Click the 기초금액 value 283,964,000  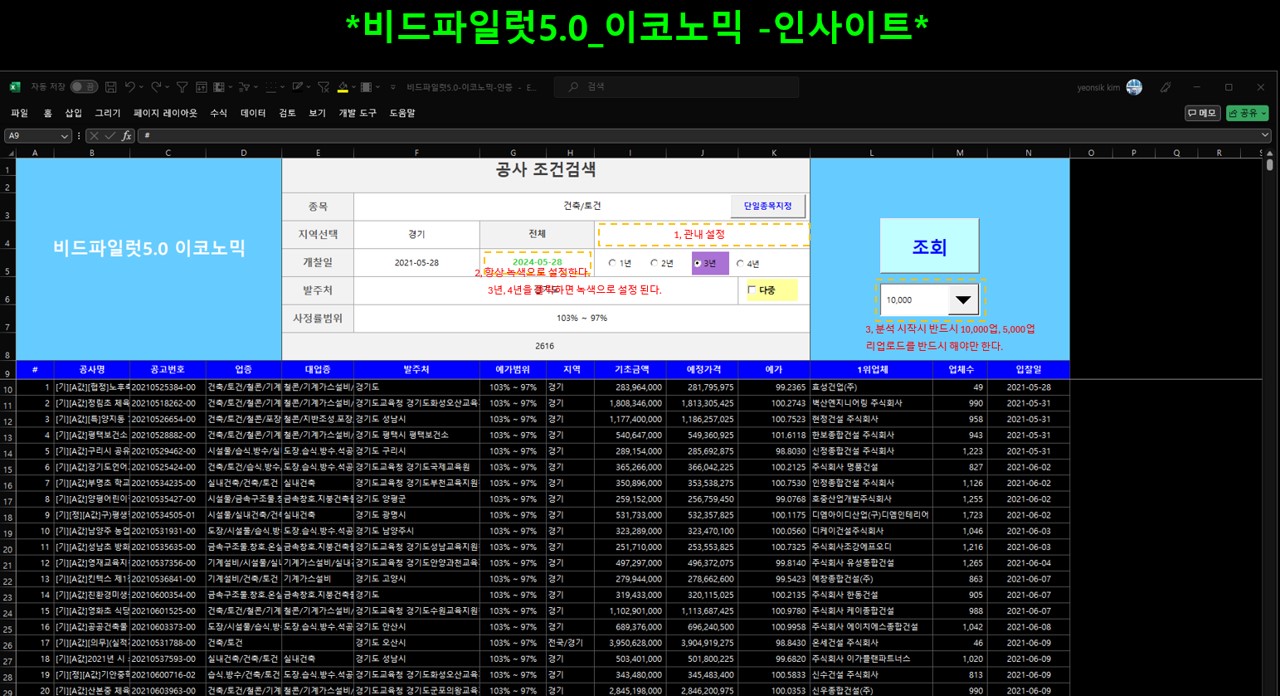[x=630, y=387]
